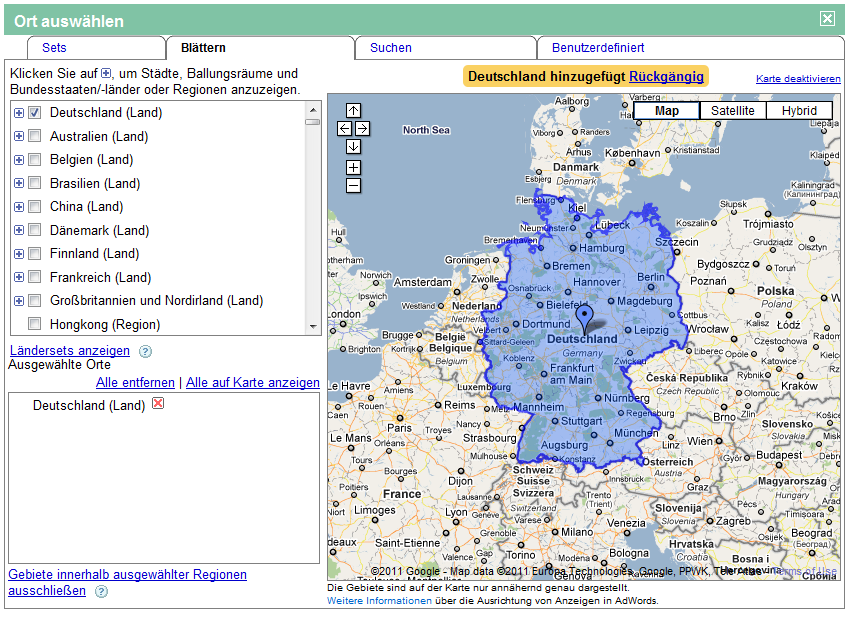Check the Frankreich (Land) checkbox

[x=35, y=277]
